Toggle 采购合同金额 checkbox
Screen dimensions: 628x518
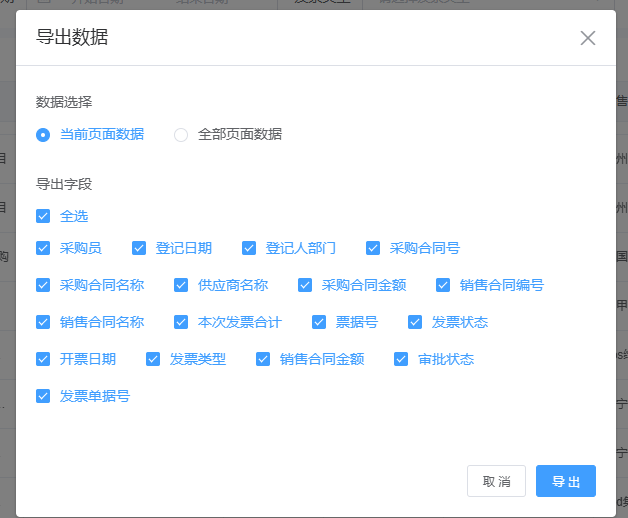pos(305,285)
